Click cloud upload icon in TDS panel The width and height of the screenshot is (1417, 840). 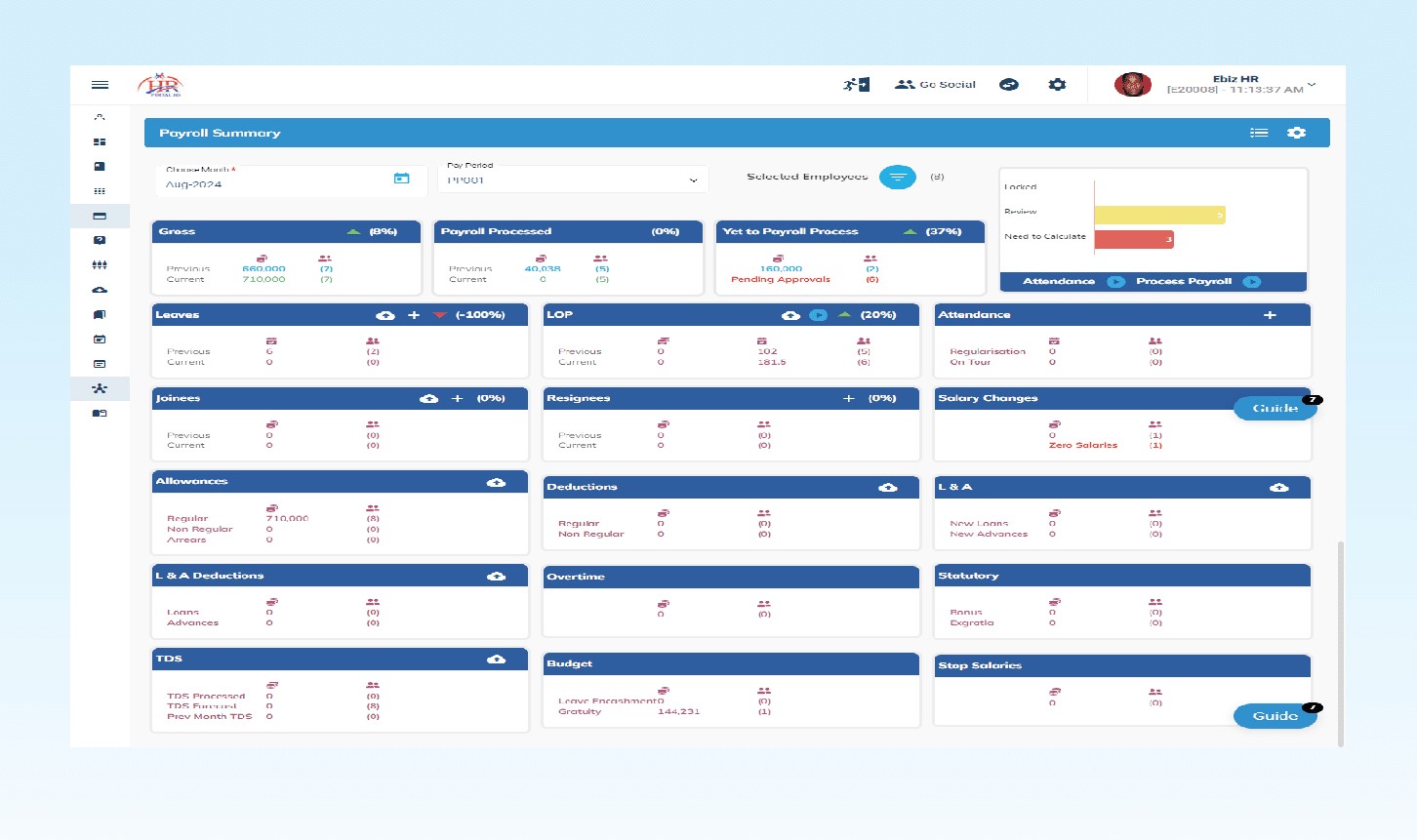tap(496, 660)
